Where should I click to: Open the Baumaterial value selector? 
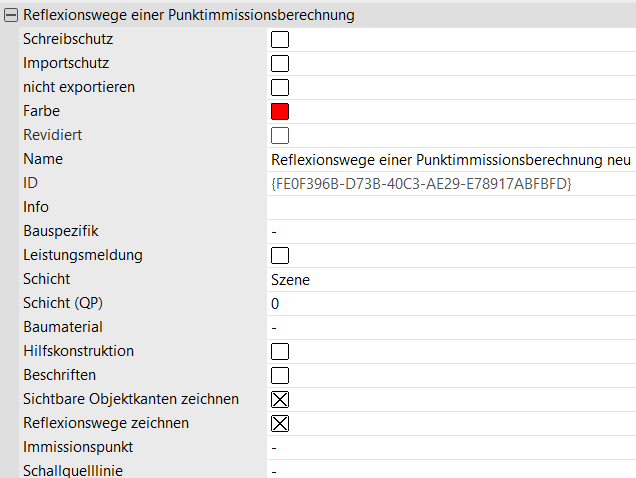tap(450, 327)
